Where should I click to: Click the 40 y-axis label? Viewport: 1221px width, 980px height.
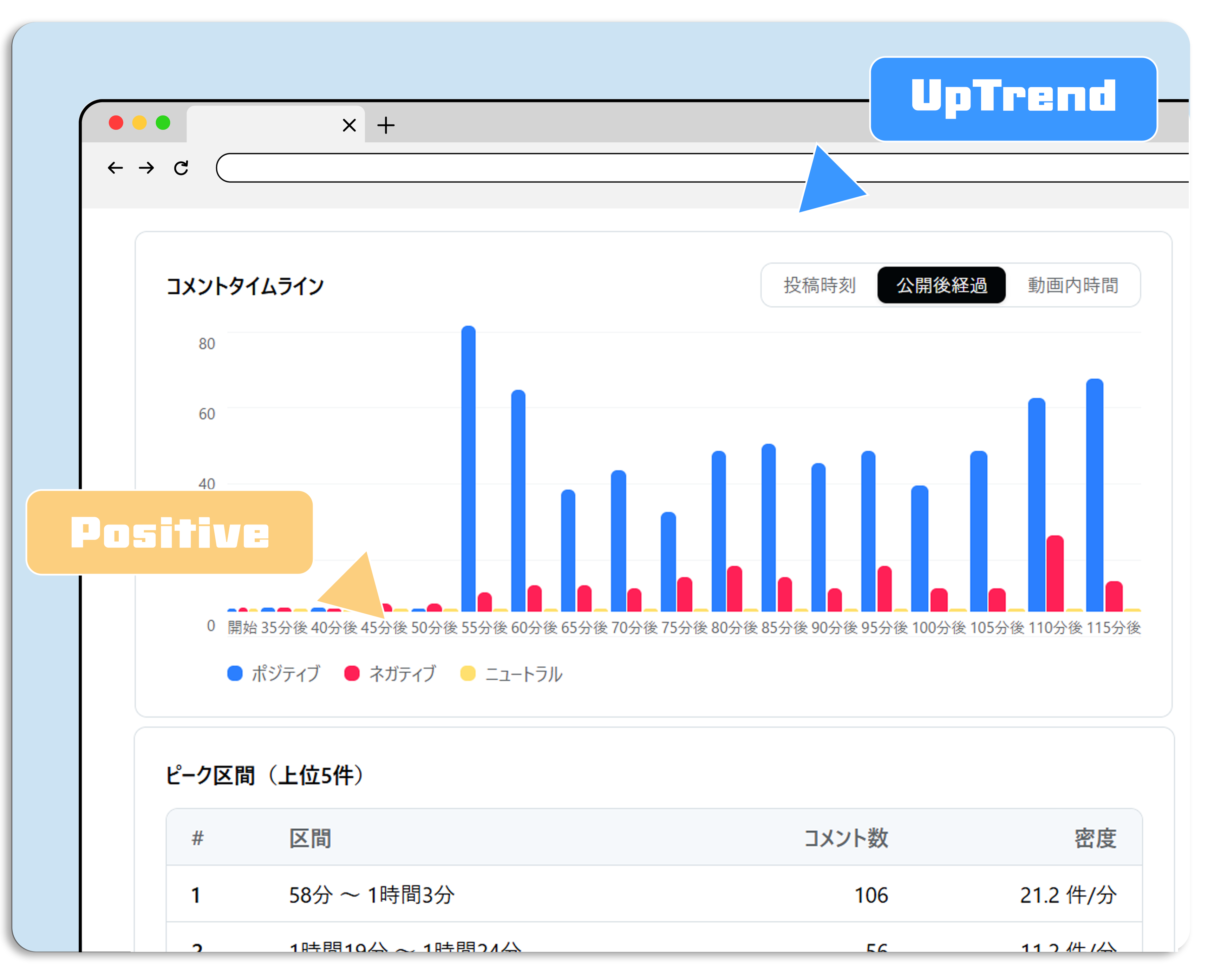(207, 484)
